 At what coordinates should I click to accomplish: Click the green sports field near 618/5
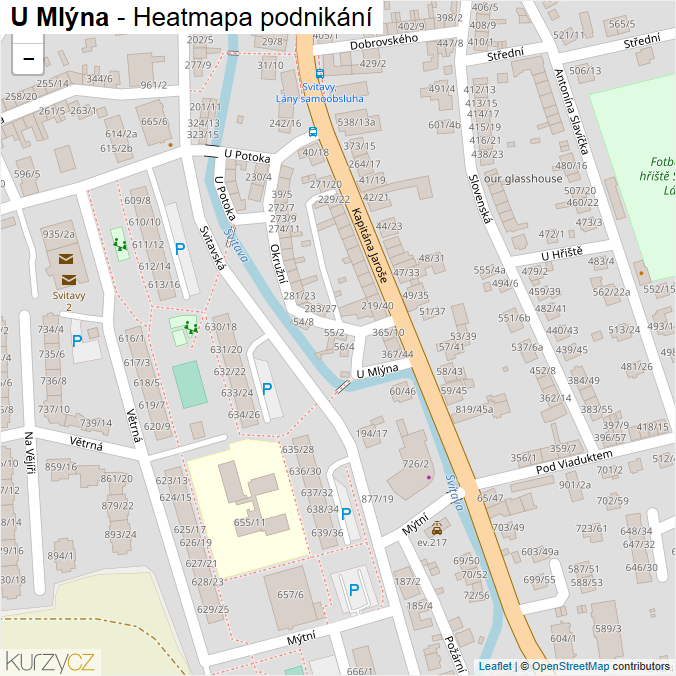click(190, 385)
